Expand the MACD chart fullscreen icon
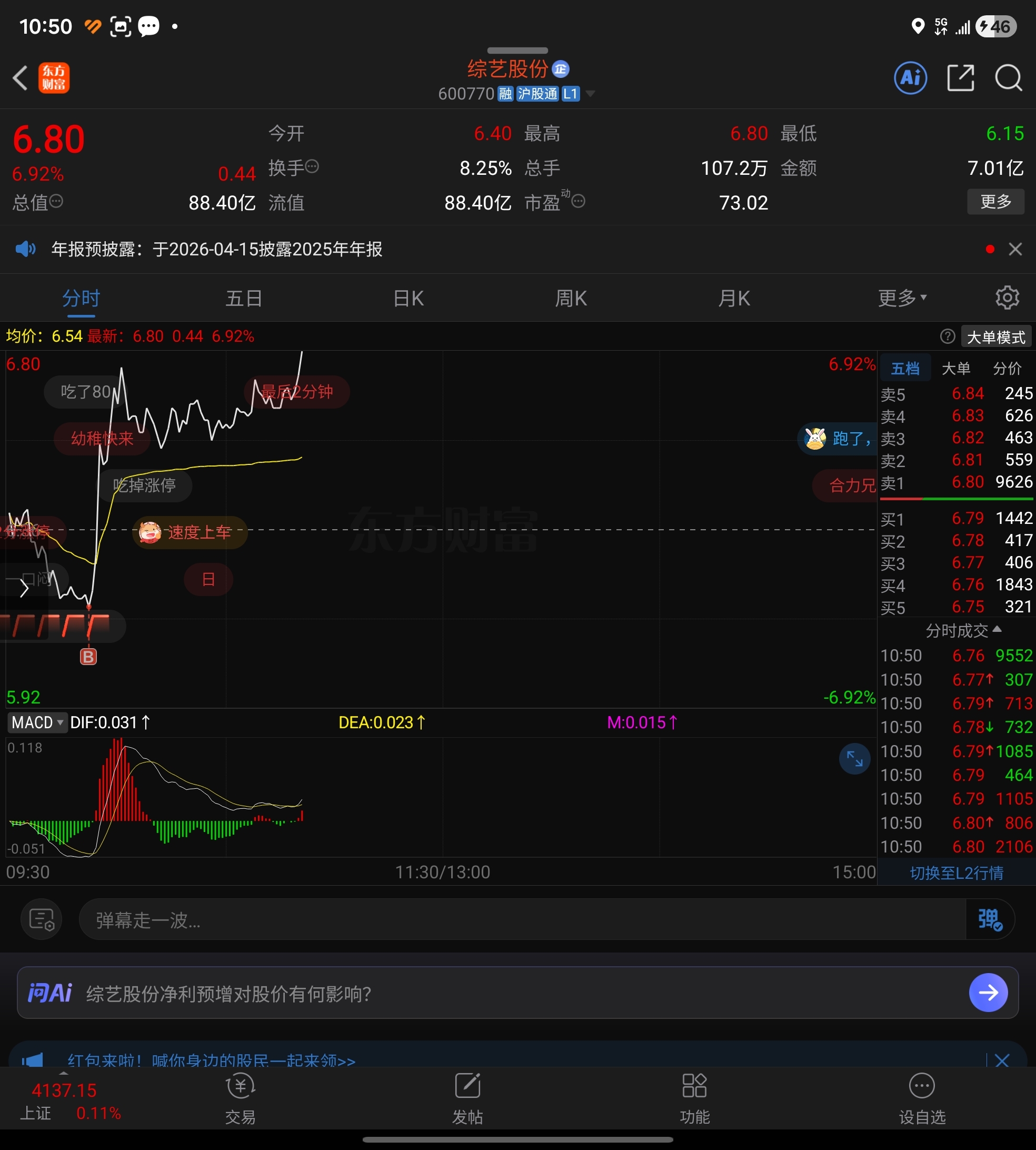 click(x=854, y=758)
